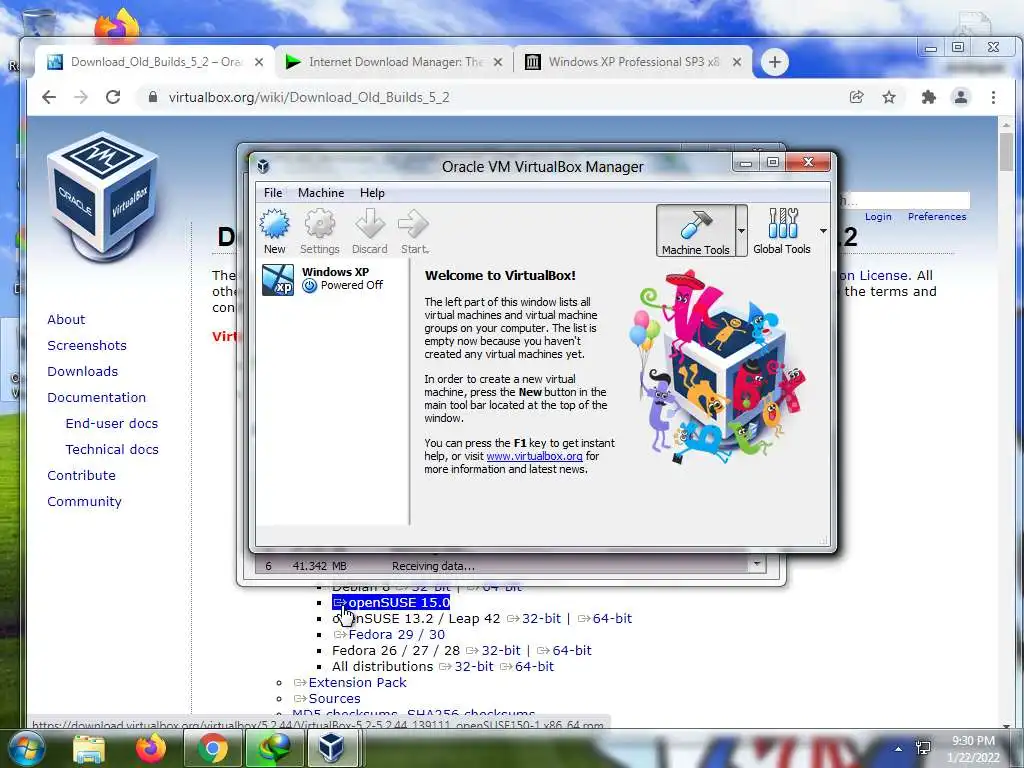The image size is (1024, 768).
Task: Open Chrome's three-dot menu
Action: (x=993, y=97)
